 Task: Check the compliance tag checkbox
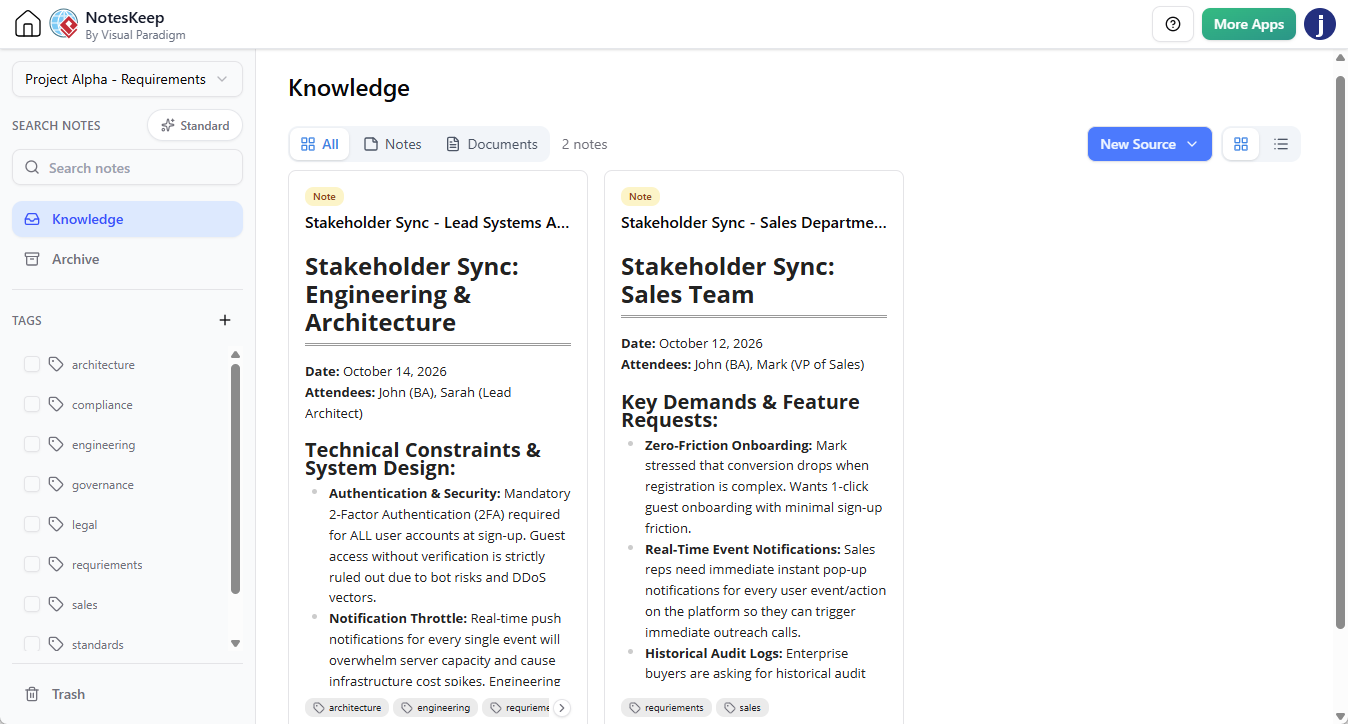click(32, 405)
